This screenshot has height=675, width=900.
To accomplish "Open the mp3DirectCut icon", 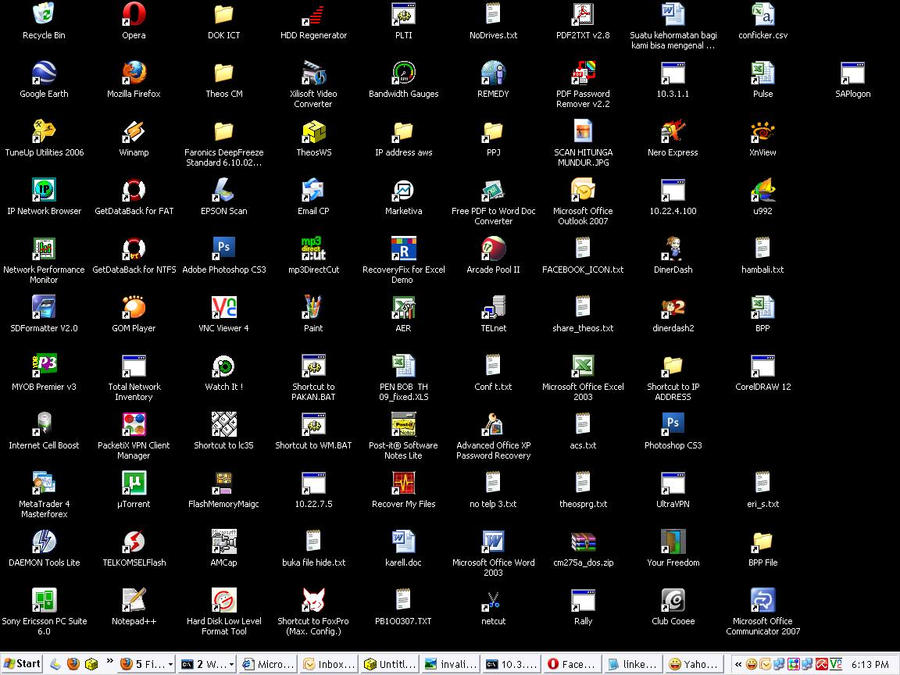I will [313, 249].
